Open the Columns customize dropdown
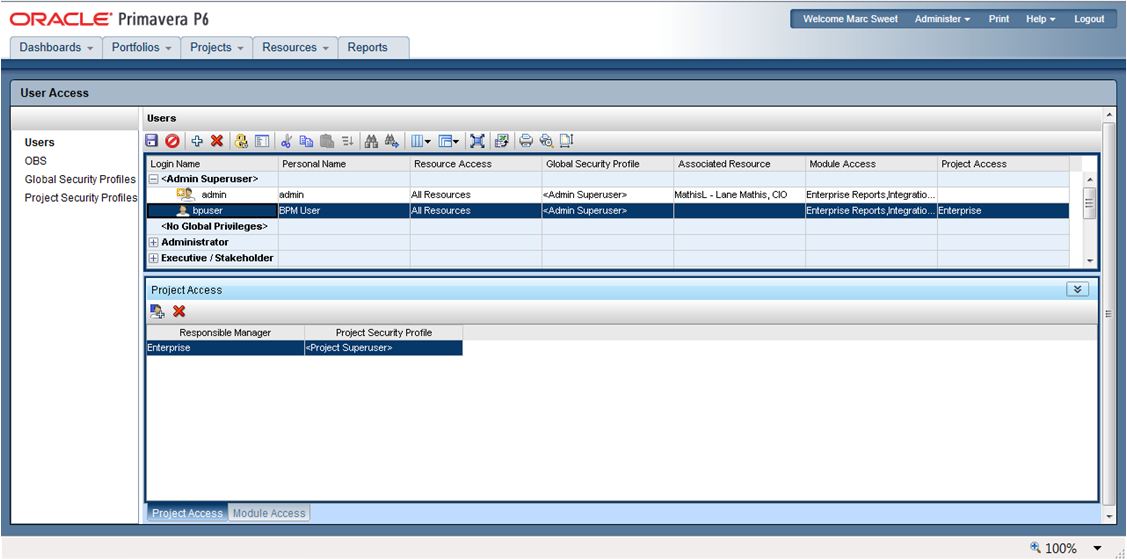1127x559 pixels. point(420,141)
